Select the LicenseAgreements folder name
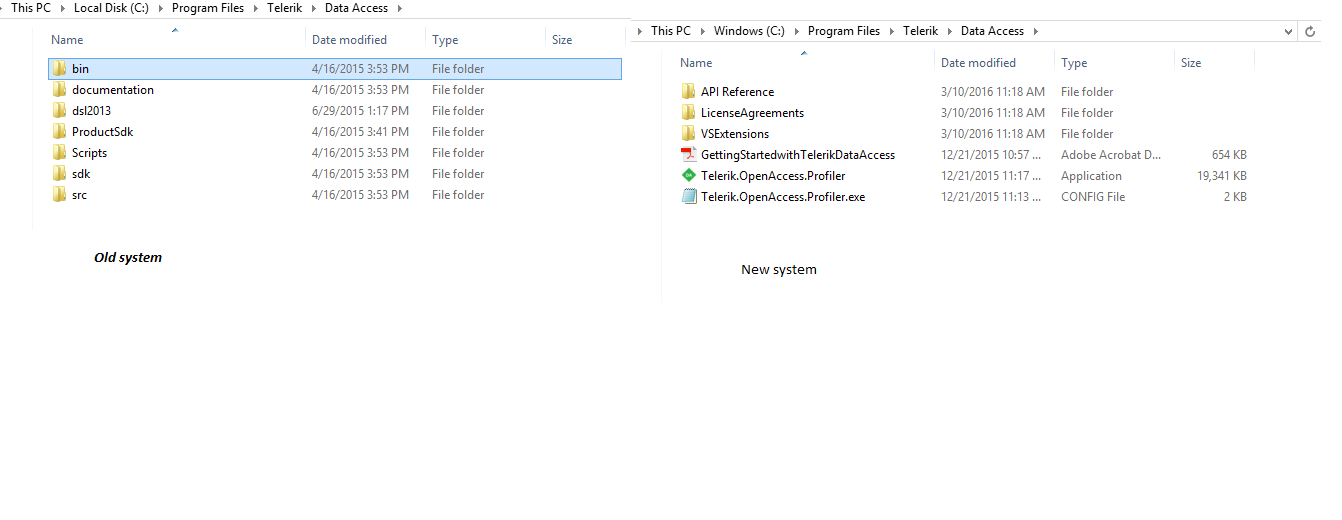The image size is (1342, 520). point(752,113)
